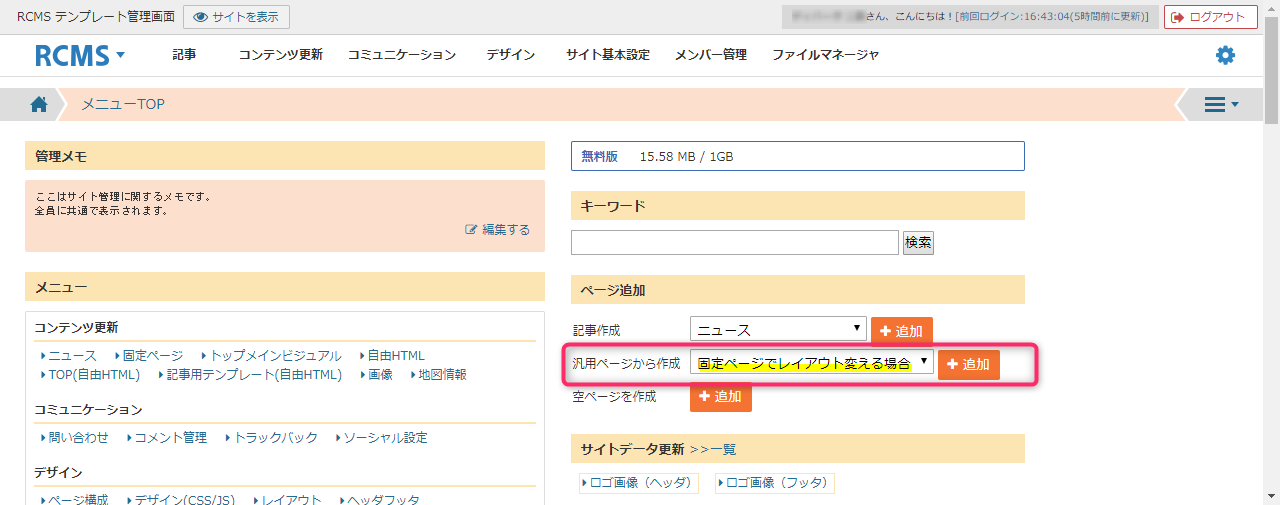This screenshot has height=505, width=1280.
Task: Expand the 記事作成 ニュース dropdown
Action: [778, 329]
